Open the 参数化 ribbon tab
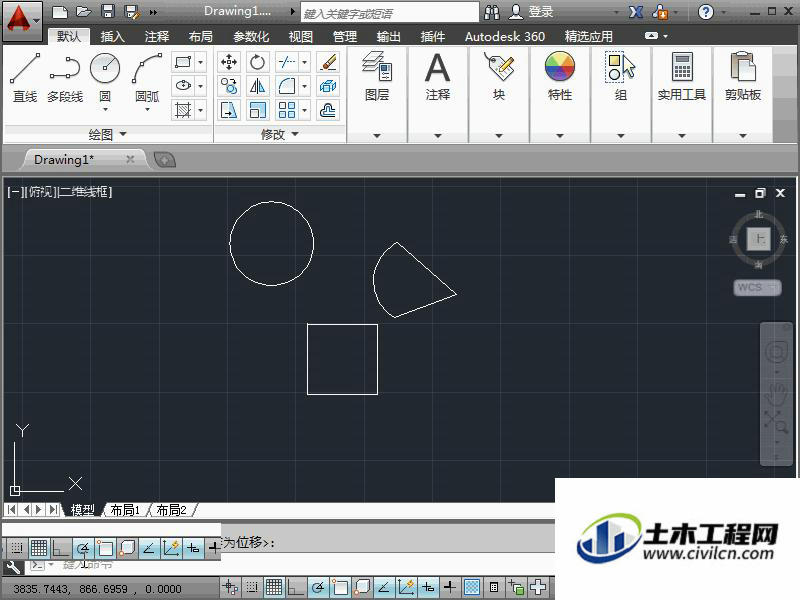 (251, 37)
